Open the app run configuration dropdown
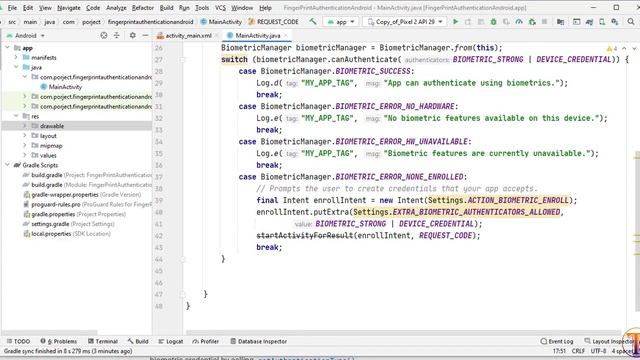This screenshot has height=360, width=640. click(341, 22)
